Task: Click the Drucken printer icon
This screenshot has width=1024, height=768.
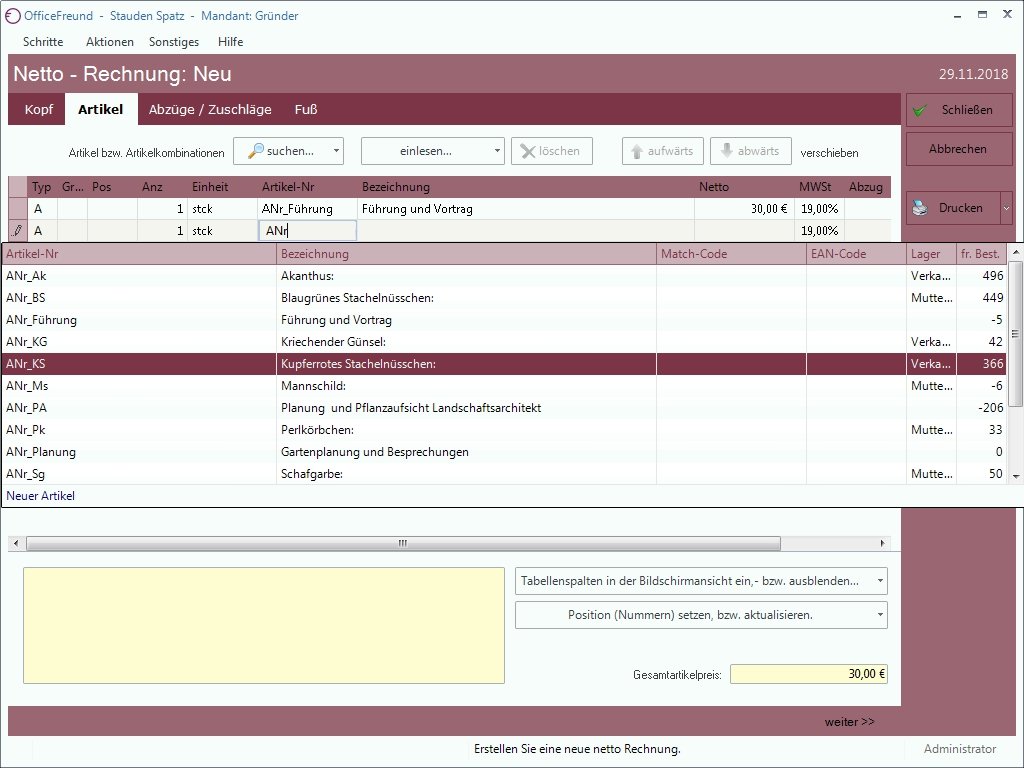Action: [920, 208]
